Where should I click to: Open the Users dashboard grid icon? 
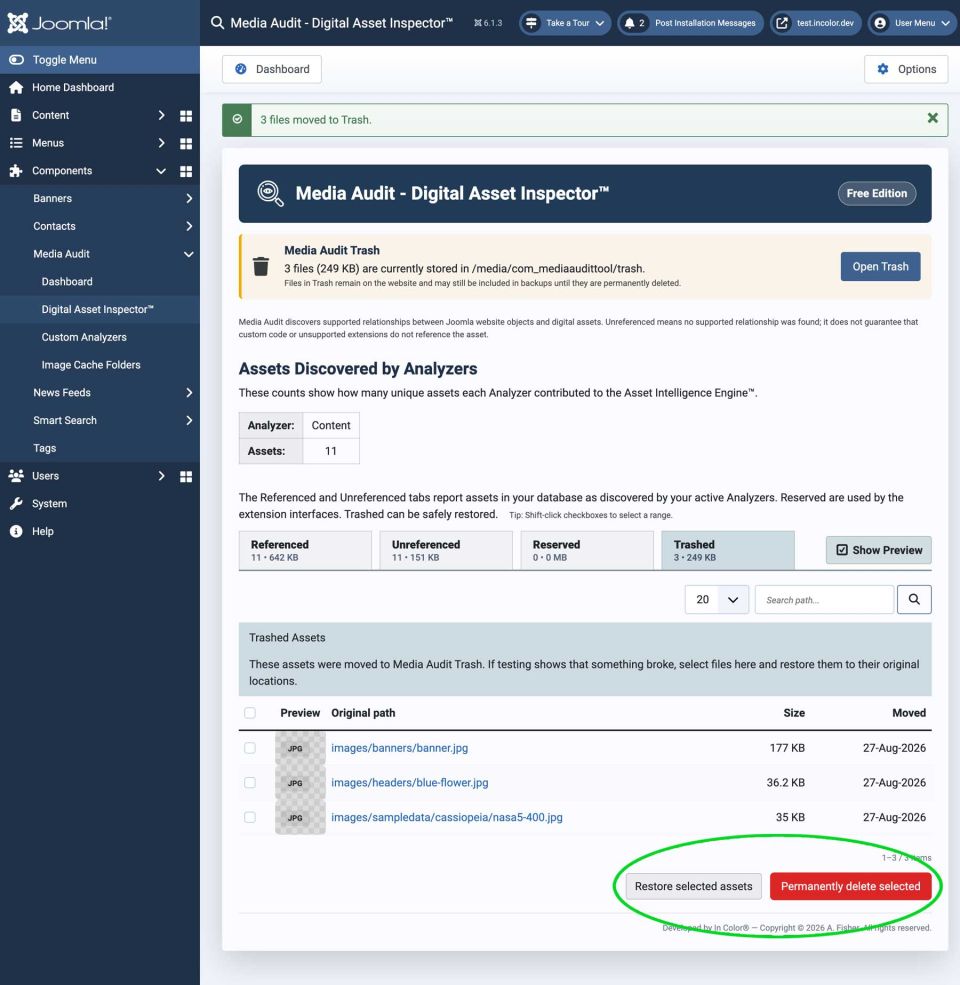186,476
